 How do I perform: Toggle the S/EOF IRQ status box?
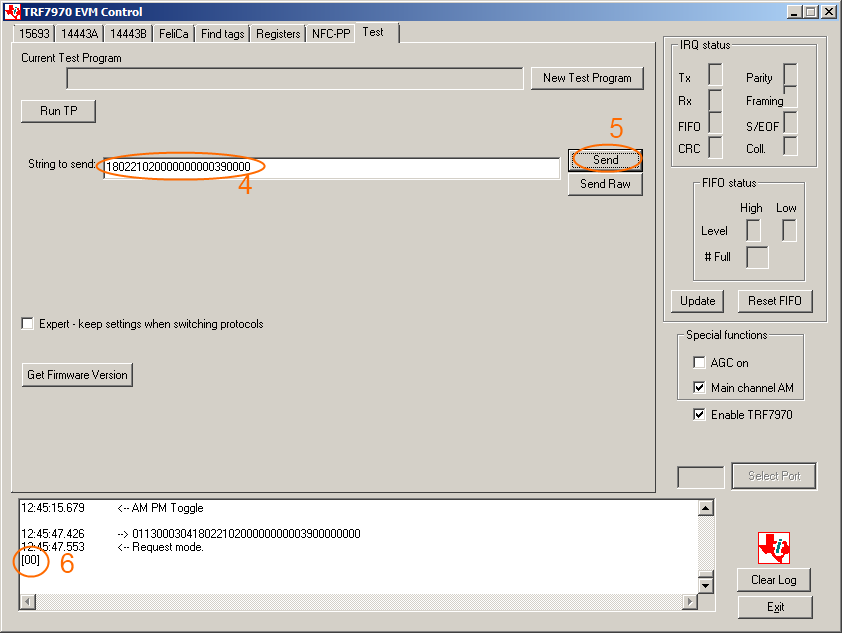coord(790,122)
